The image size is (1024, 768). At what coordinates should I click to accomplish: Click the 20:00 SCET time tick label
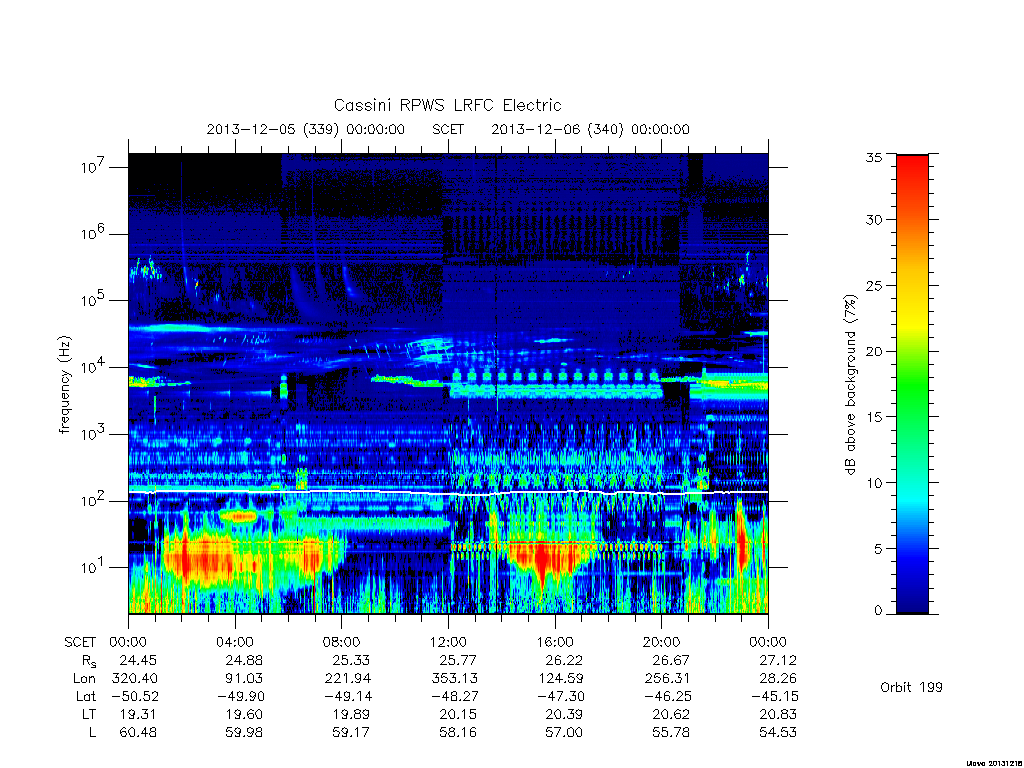pos(662,642)
